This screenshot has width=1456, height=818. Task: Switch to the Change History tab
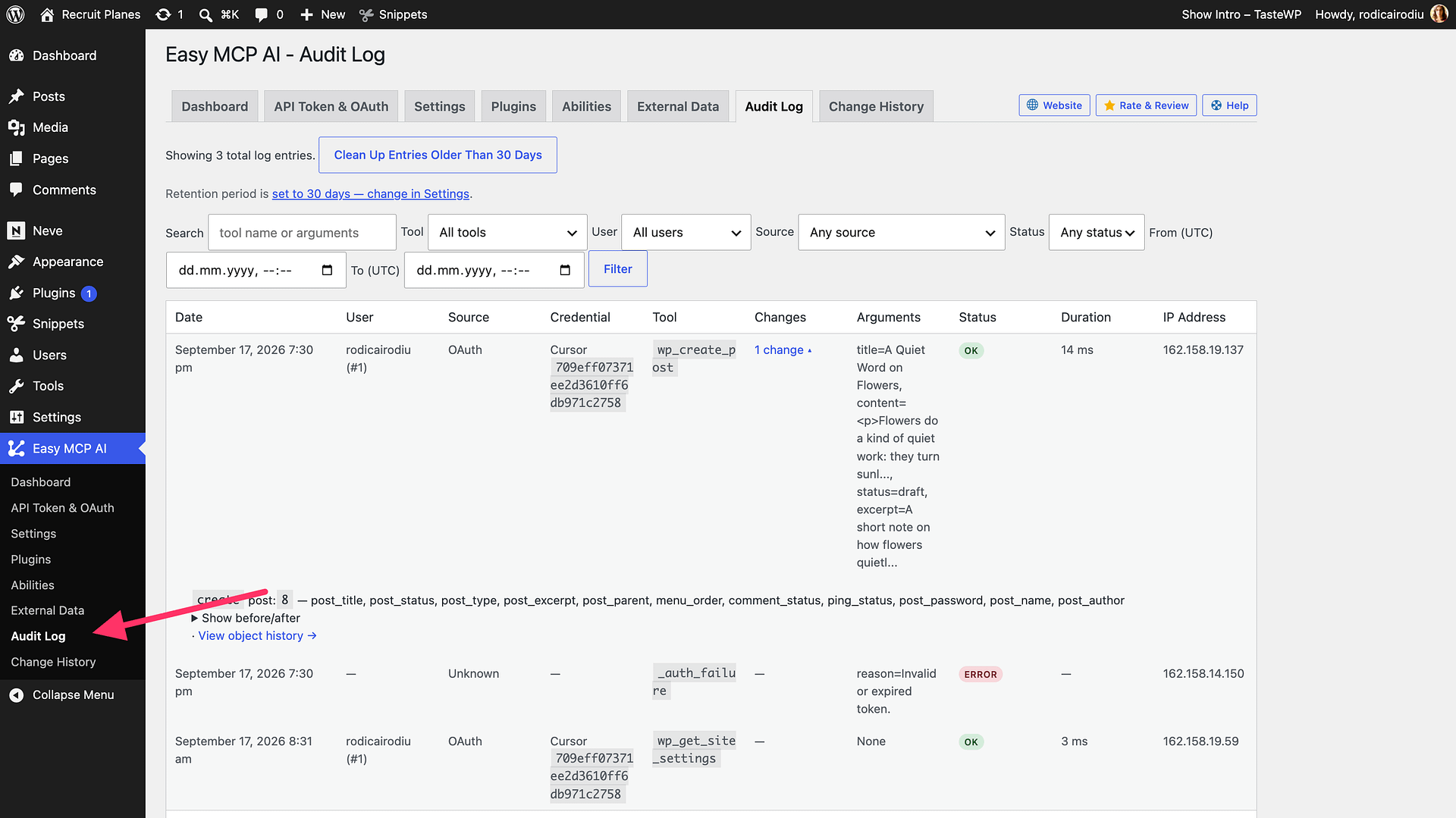point(876,106)
